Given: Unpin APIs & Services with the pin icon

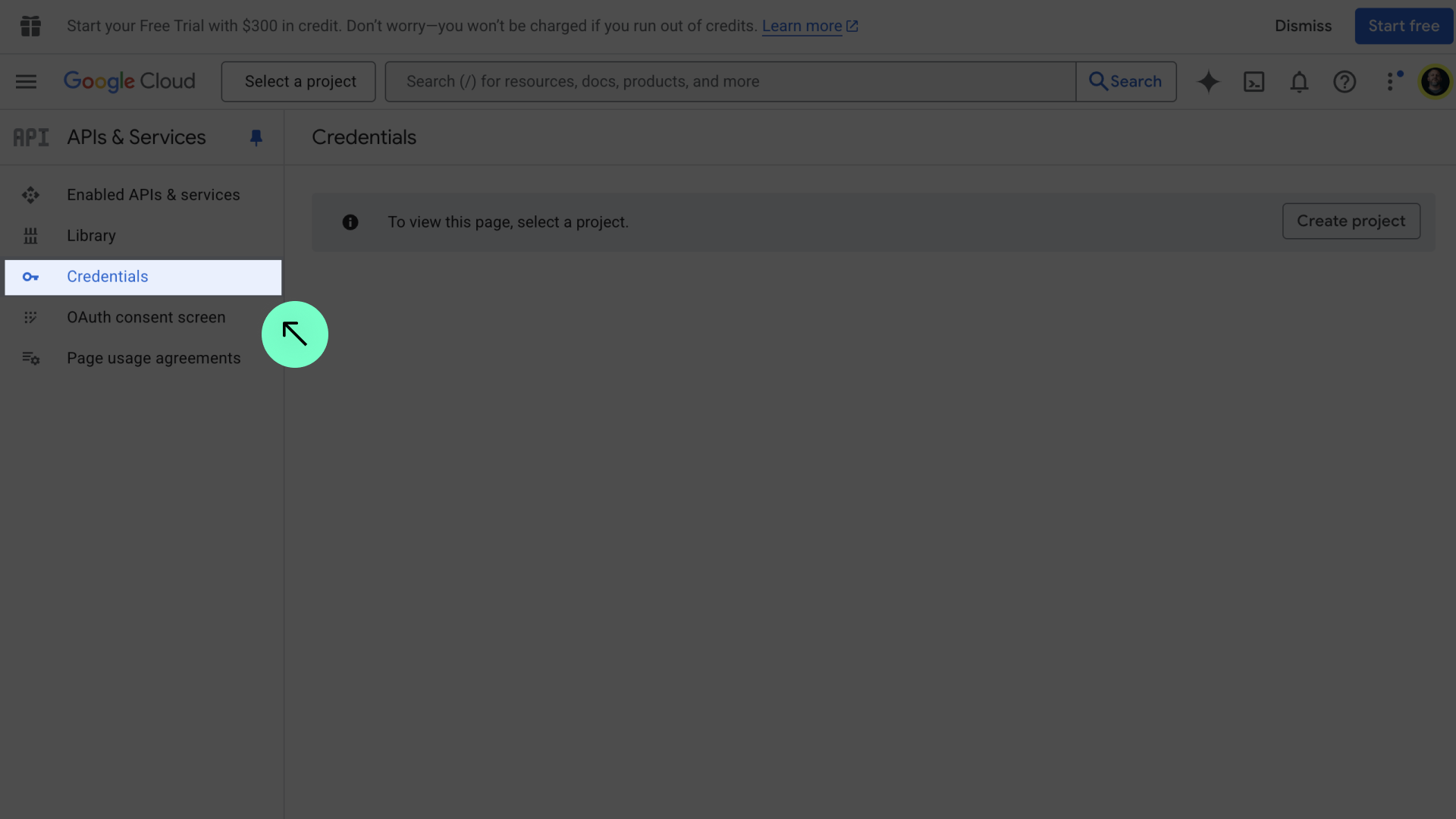Looking at the screenshot, I should coord(256,137).
